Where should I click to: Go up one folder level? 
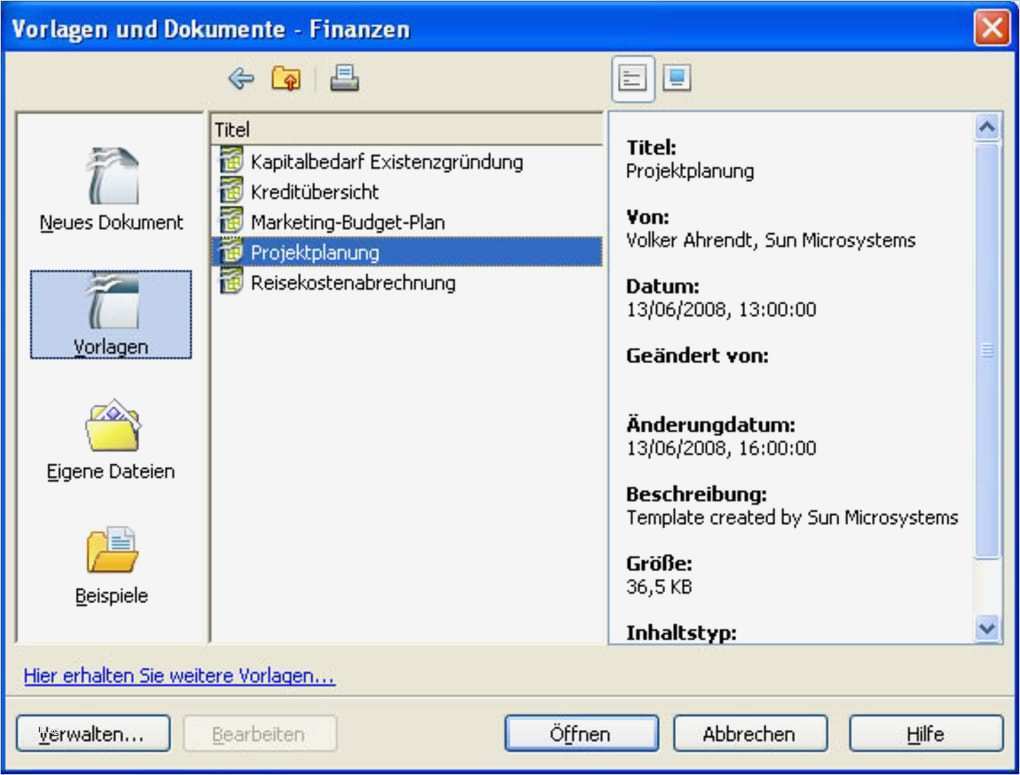(x=286, y=79)
